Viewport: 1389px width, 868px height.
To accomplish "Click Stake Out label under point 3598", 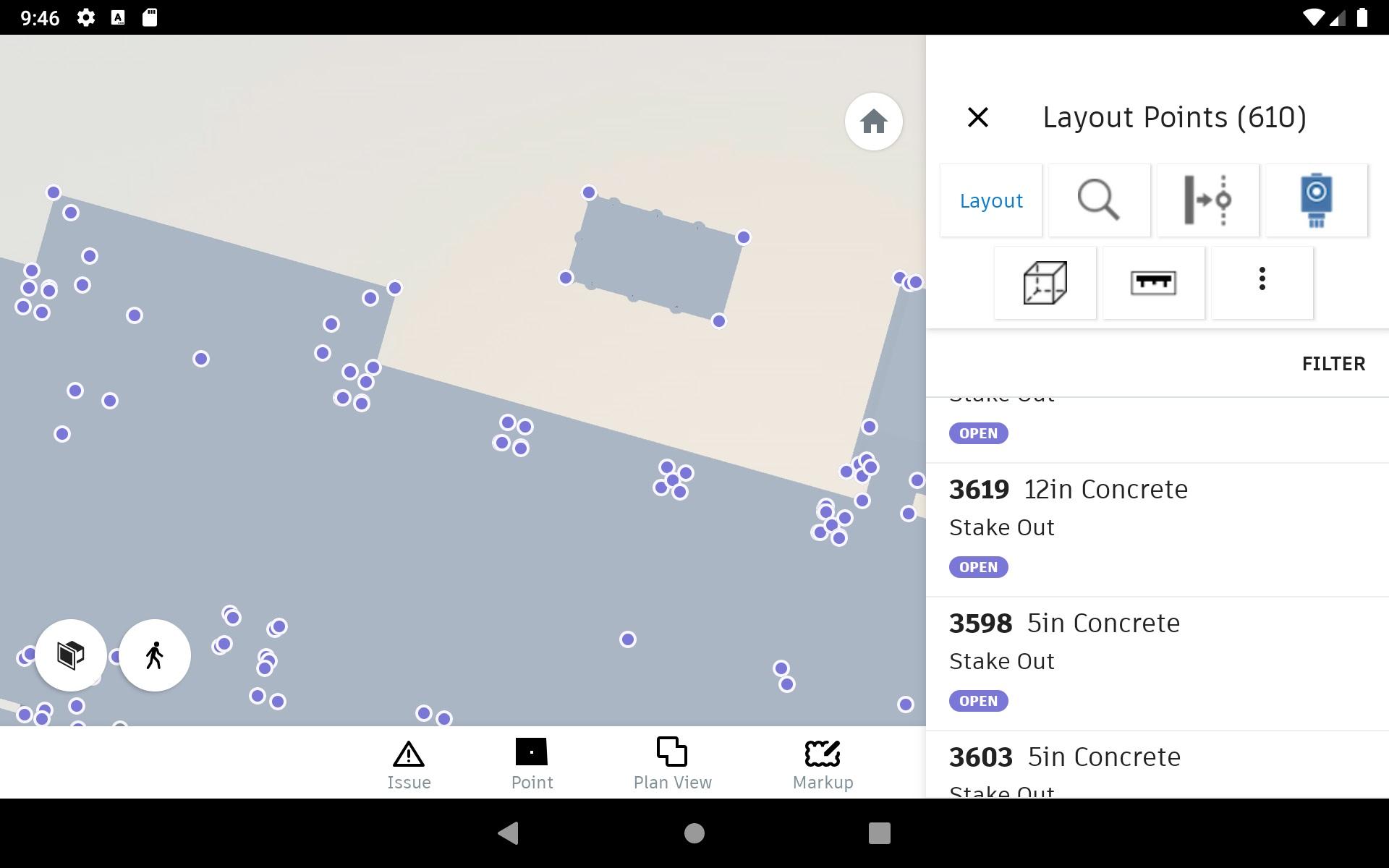I will pyautogui.click(x=1001, y=662).
